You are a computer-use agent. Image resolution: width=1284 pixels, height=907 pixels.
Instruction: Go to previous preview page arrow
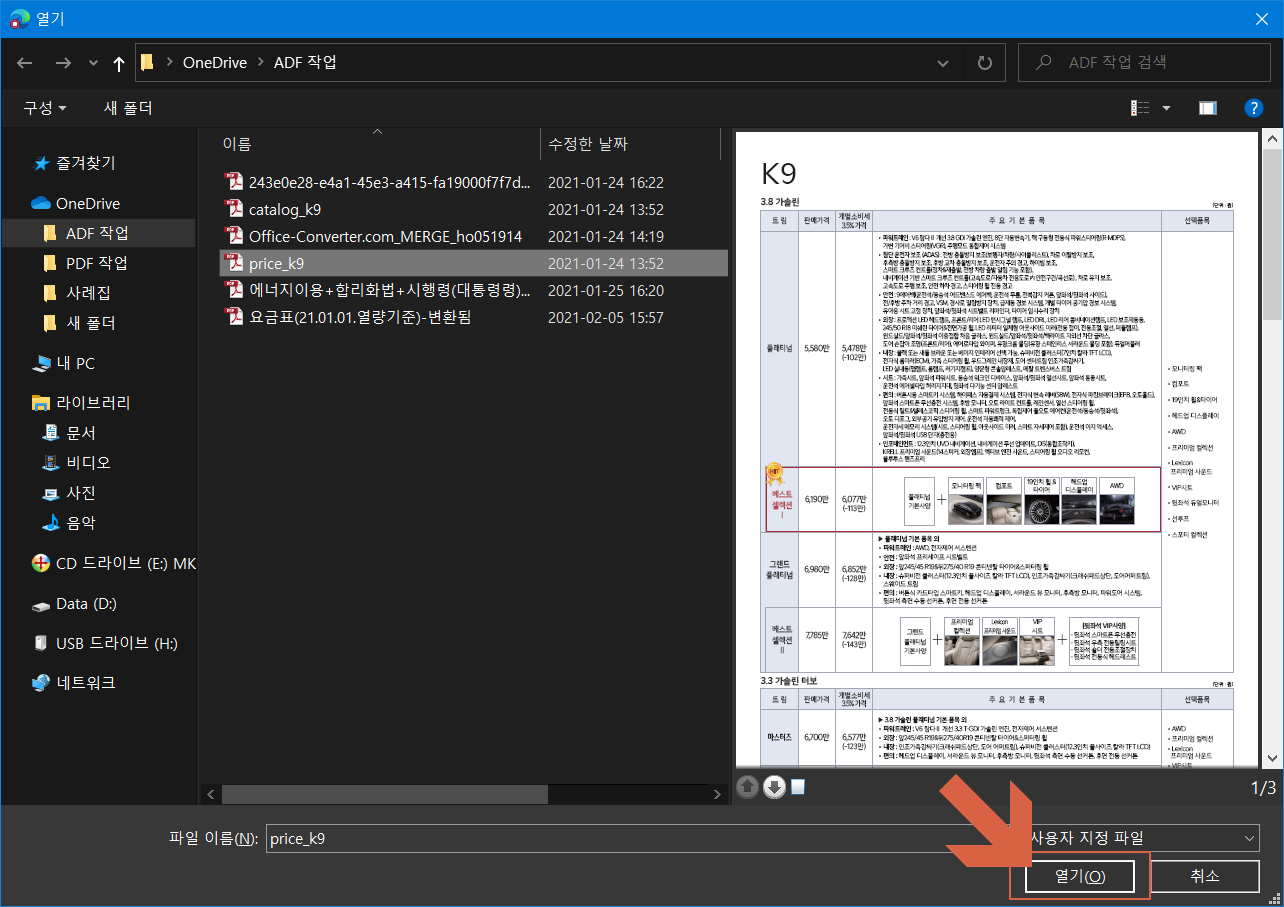748,787
